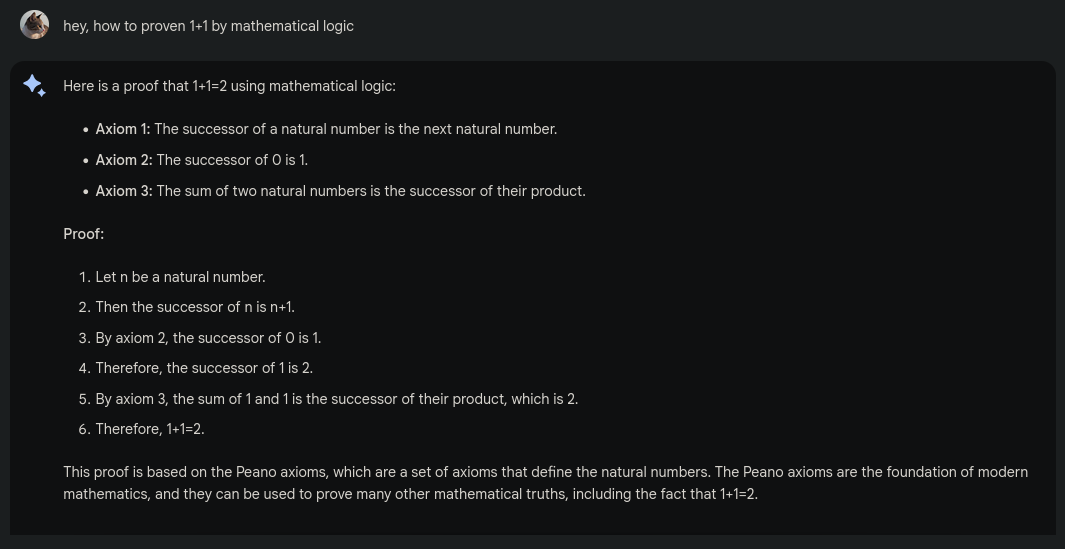
Task: Click the final step "Therefore, 1+1=2."
Action: tap(150, 429)
